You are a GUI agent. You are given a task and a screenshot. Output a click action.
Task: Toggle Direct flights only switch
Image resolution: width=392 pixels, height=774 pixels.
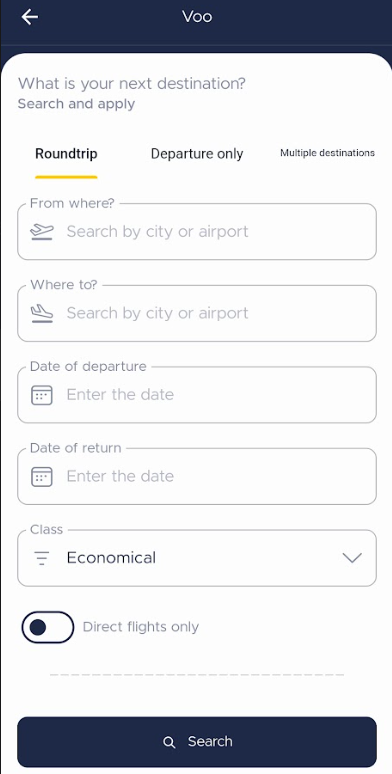point(48,627)
